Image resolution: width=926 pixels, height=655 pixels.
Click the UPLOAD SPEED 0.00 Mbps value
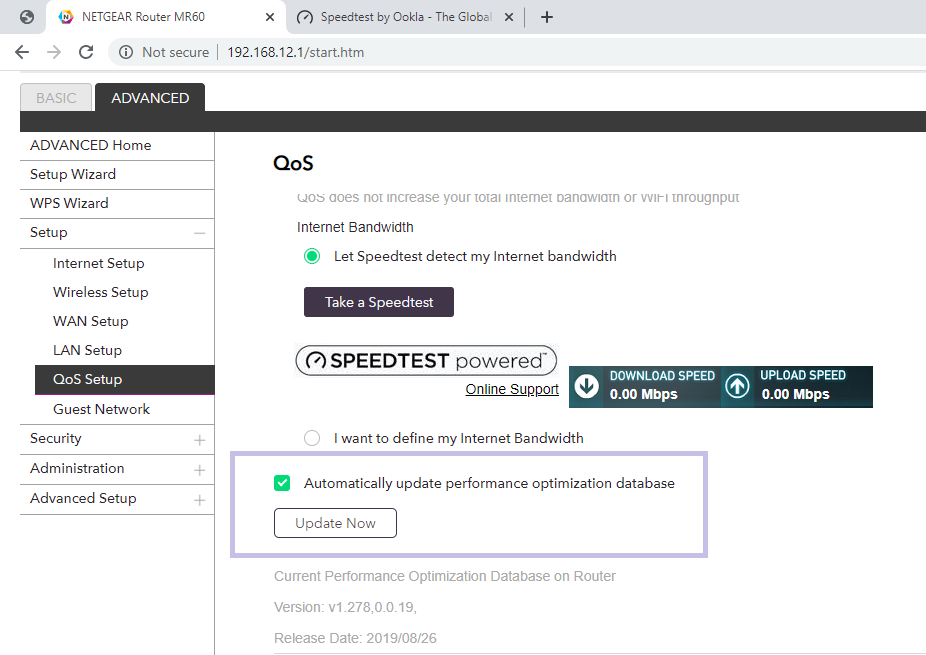(x=795, y=394)
